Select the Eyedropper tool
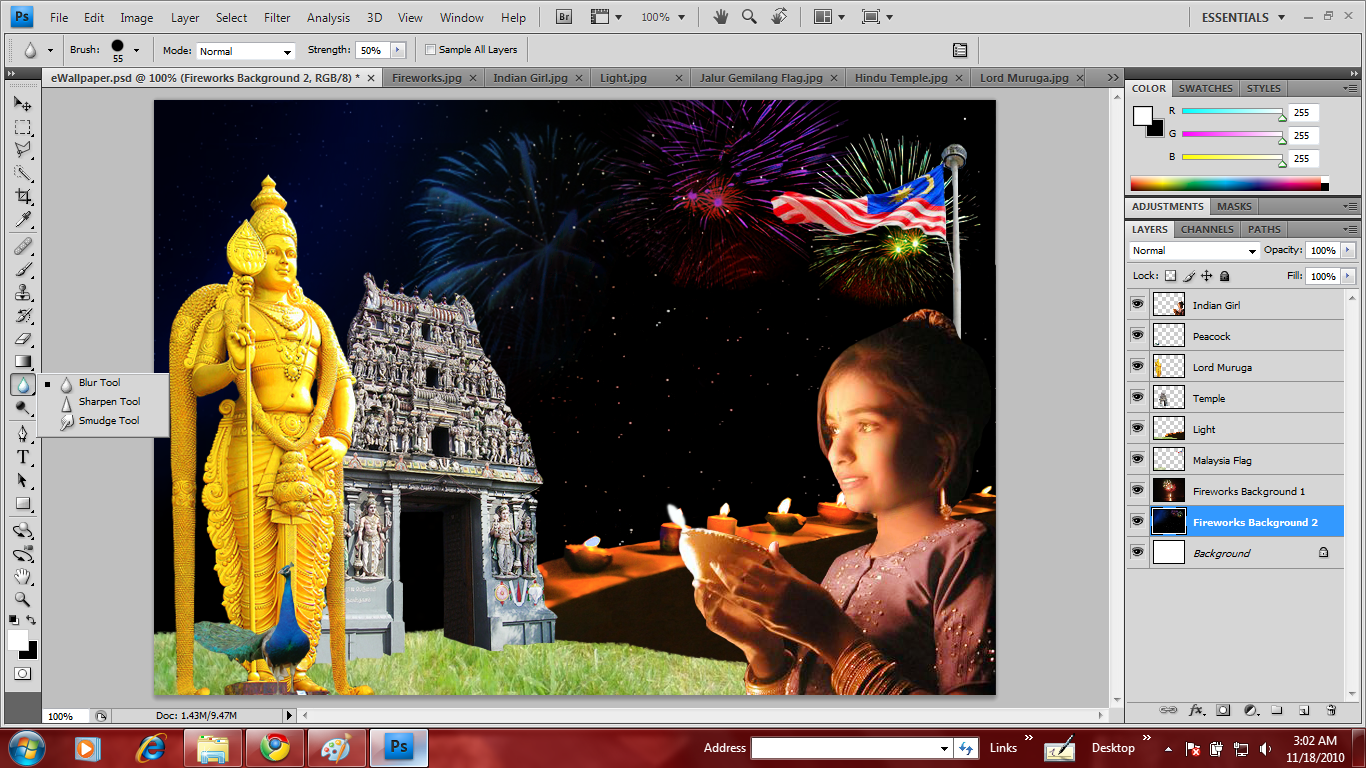This screenshot has height=768, width=1366. click(22, 219)
